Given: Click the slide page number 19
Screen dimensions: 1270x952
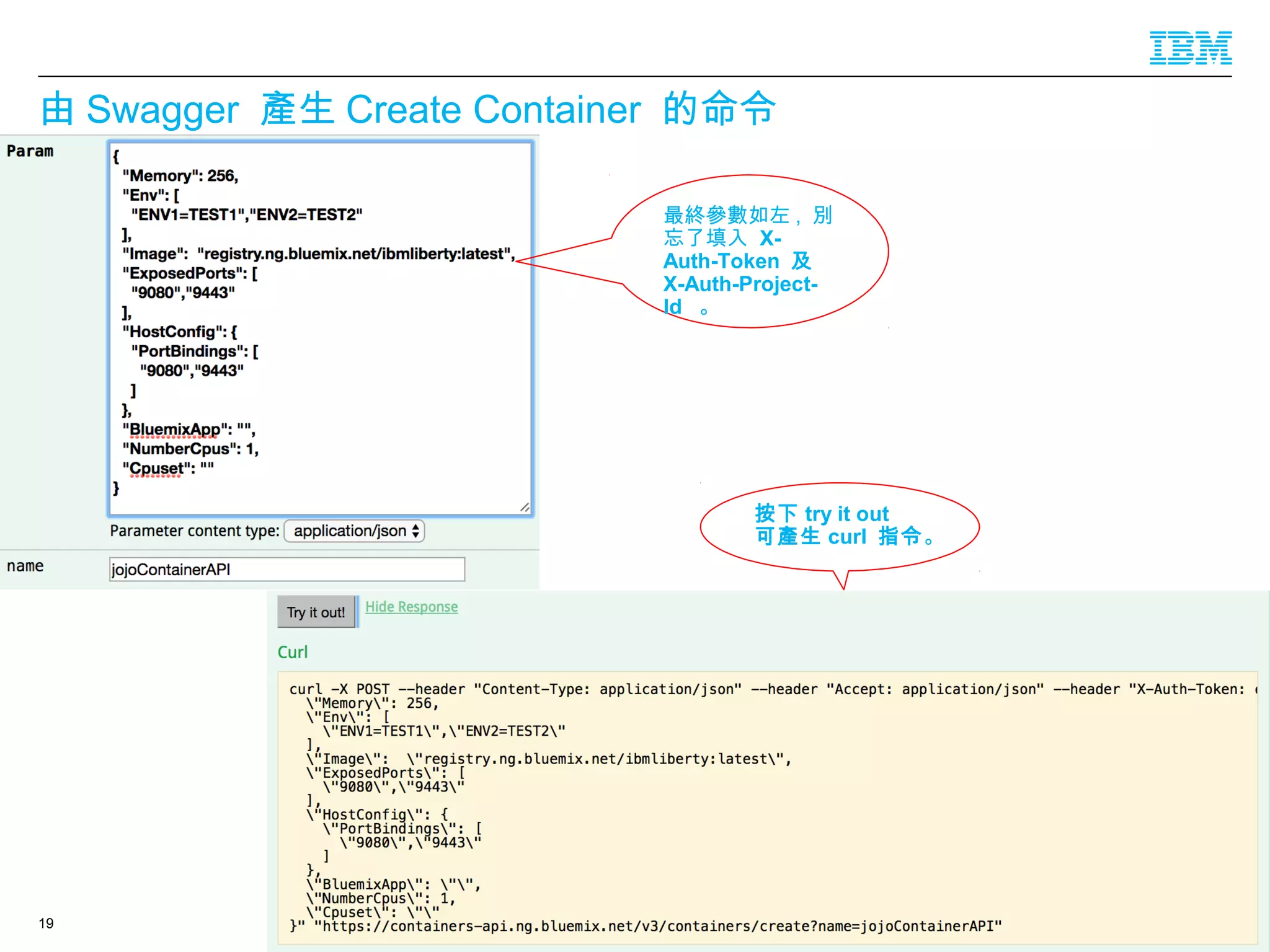Looking at the screenshot, I should tap(47, 923).
